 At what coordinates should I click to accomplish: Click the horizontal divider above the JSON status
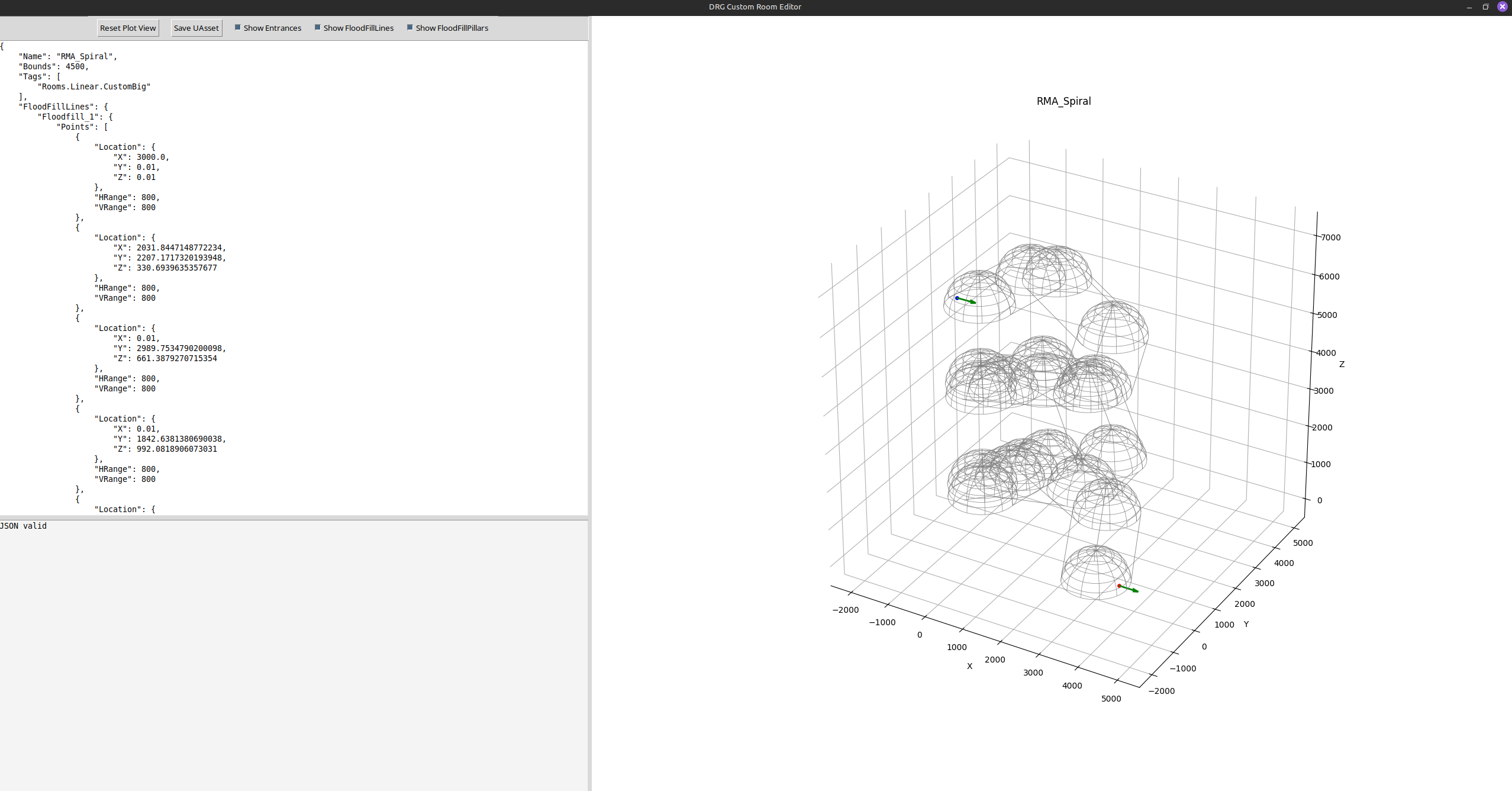point(294,518)
